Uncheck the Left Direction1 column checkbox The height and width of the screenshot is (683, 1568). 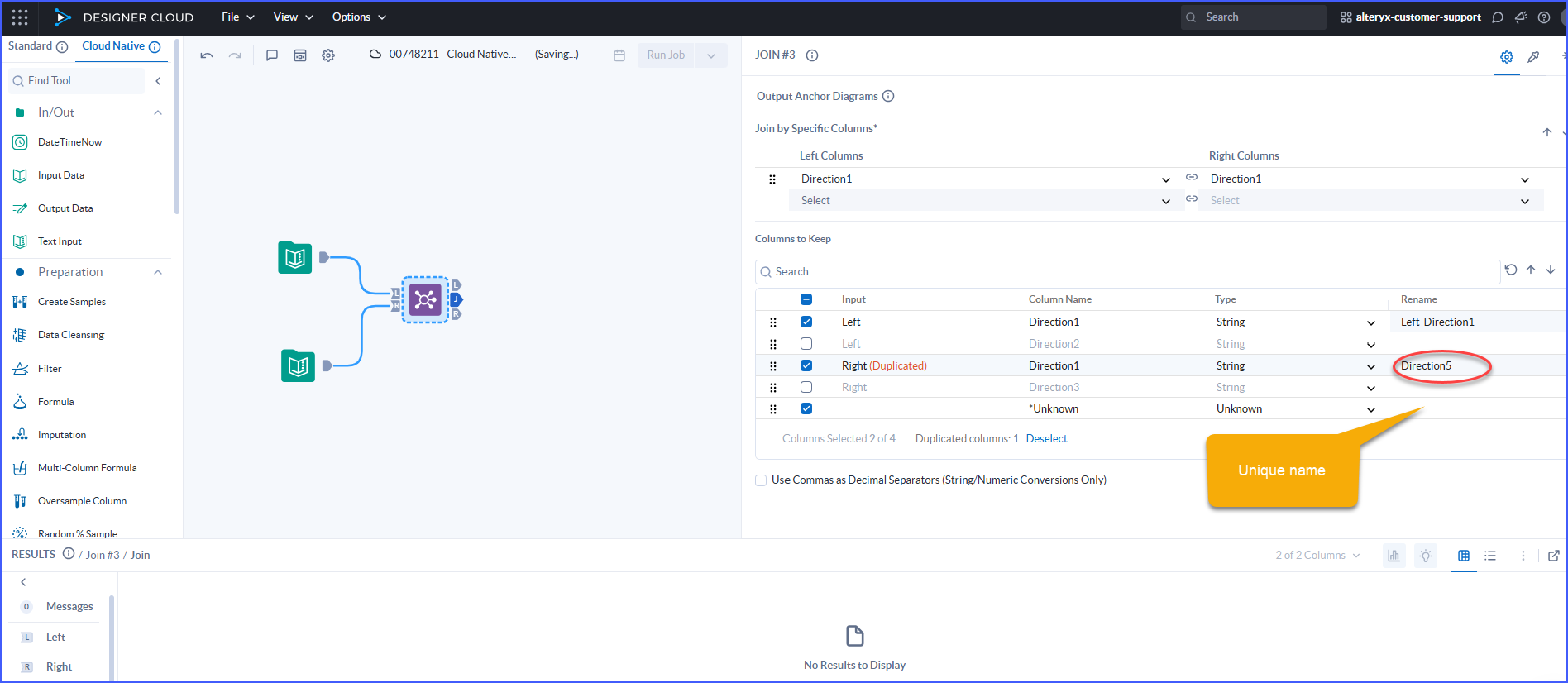[x=806, y=322]
